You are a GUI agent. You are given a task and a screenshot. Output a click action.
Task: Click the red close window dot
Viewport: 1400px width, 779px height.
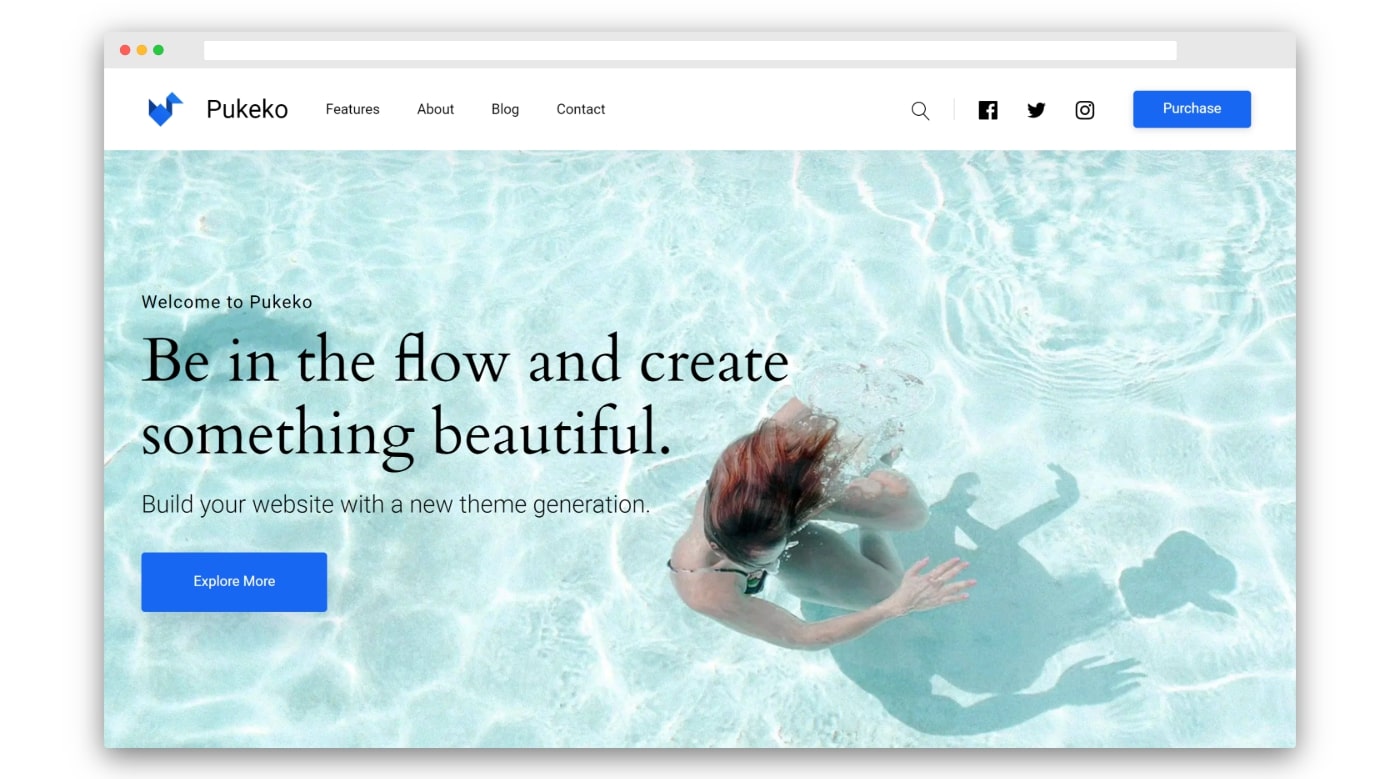[125, 50]
